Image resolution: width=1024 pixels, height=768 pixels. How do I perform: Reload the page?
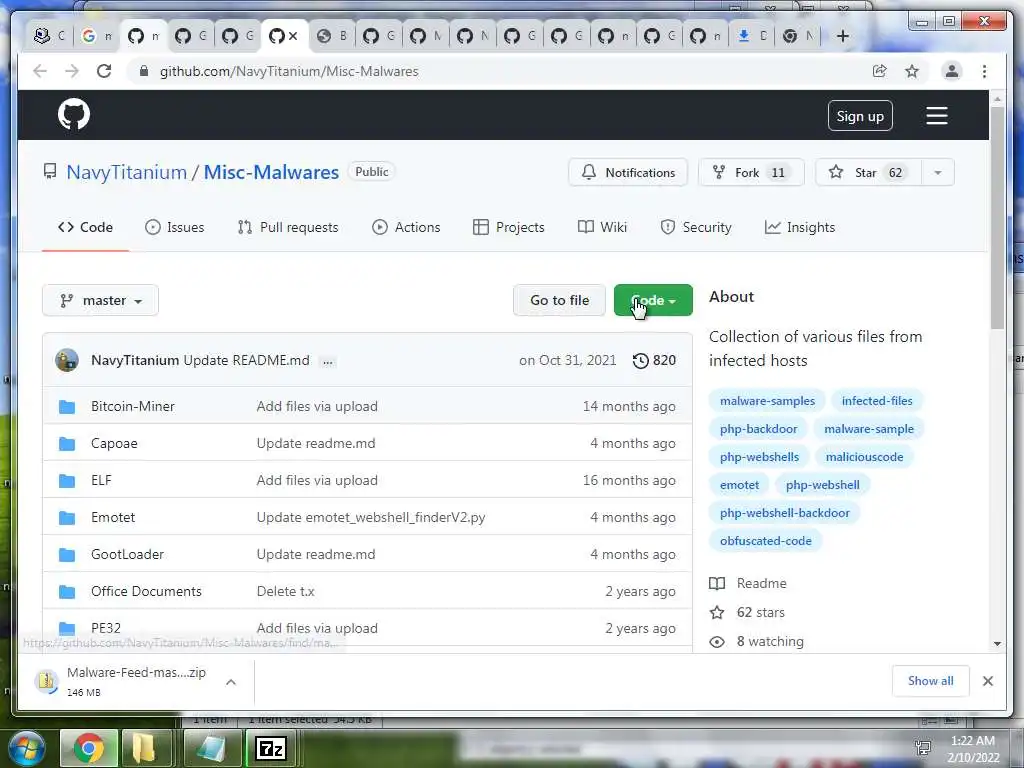click(x=104, y=71)
